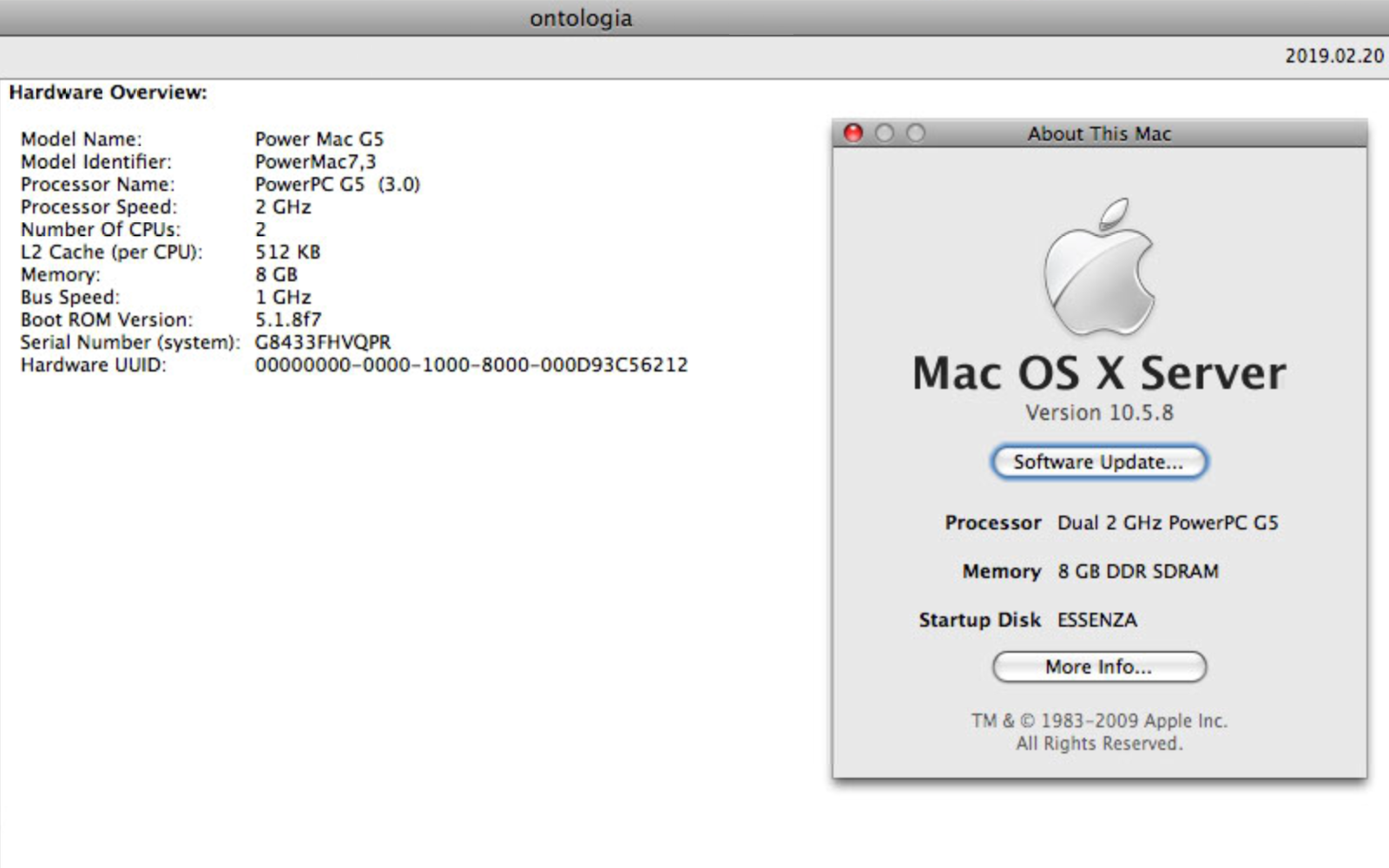Select the PowerMac7,3 identifier value
This screenshot has height=868, width=1389.
[x=316, y=161]
